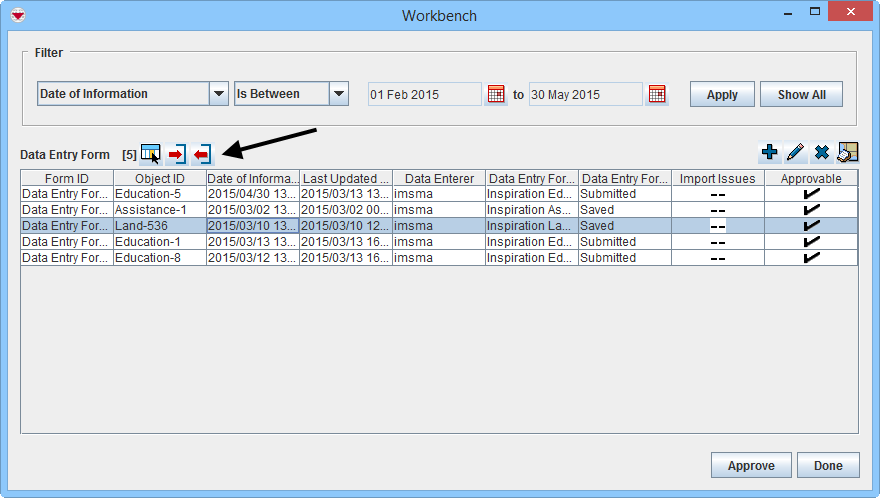Expand the Is Between operator dropdown
Viewport: 880px width, 498px height.
[339, 94]
